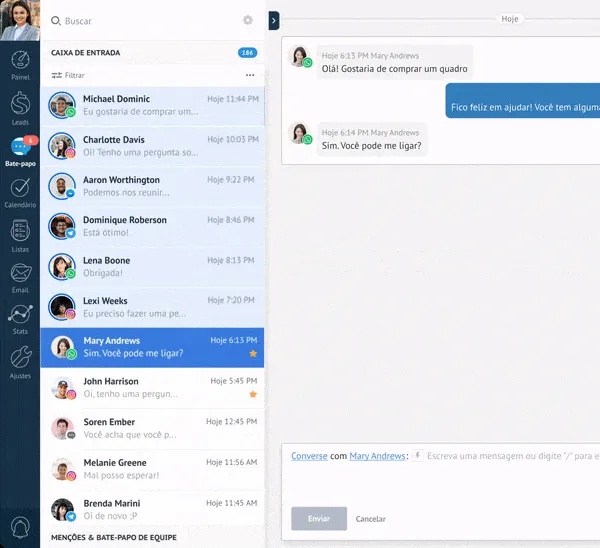This screenshot has height=548, width=600.
Task: Click Soren Ember's avatar
Action: [63, 428]
